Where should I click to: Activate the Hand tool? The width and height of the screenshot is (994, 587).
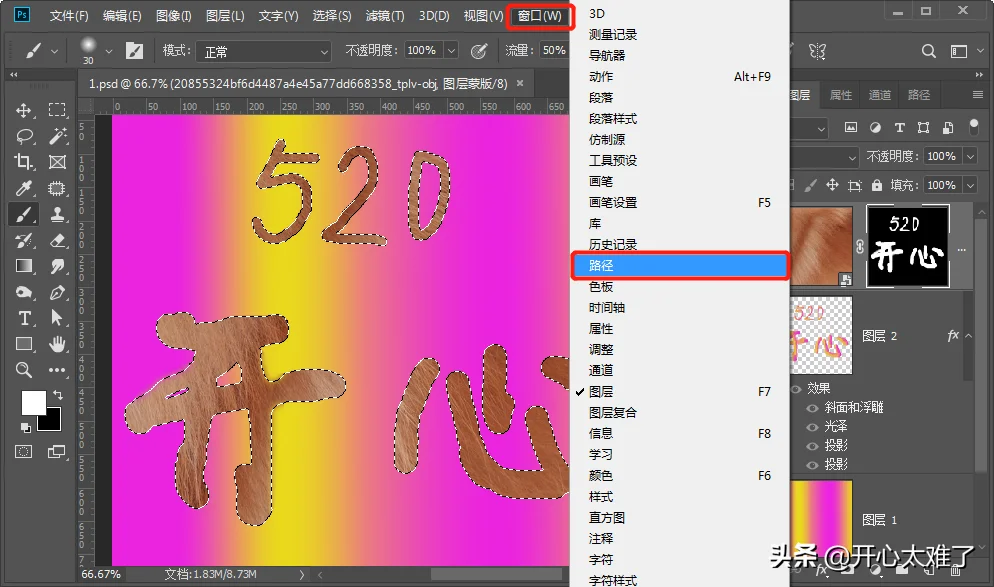pos(57,344)
